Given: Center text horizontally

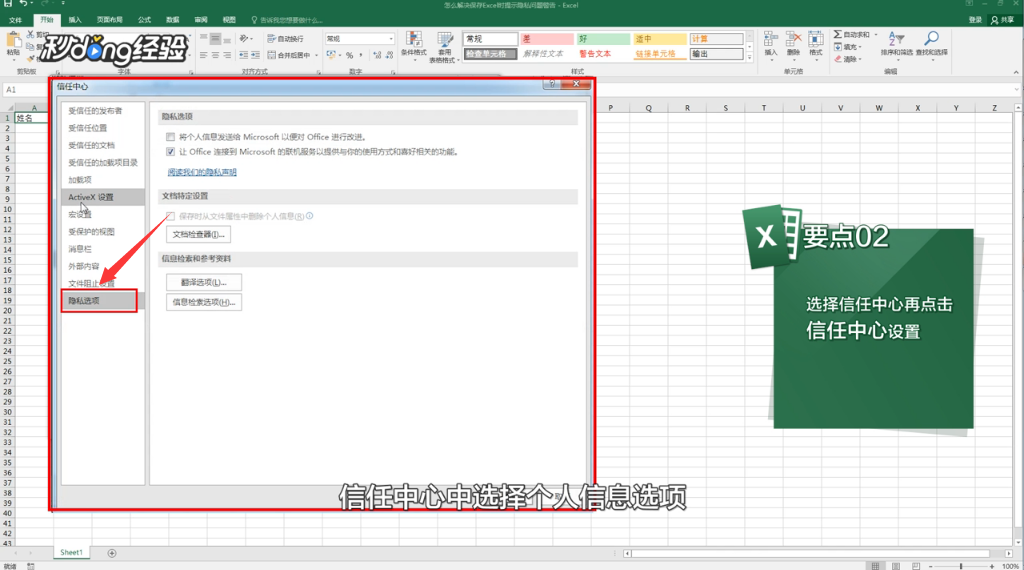Looking at the screenshot, I should [x=216, y=55].
